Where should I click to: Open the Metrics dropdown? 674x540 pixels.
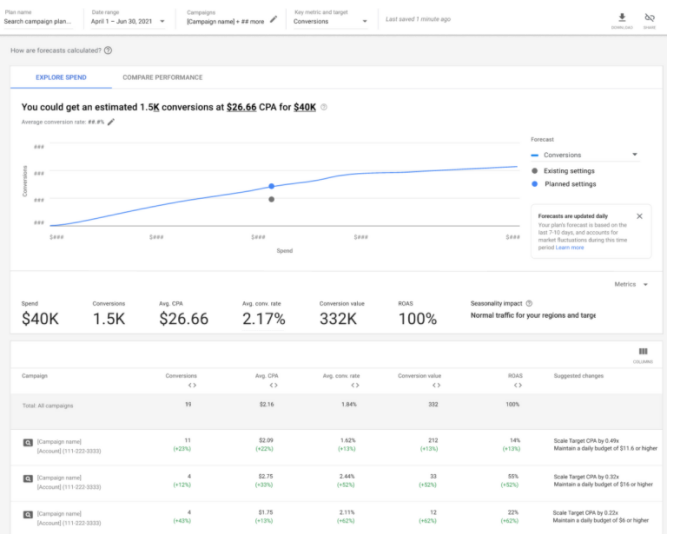631,285
